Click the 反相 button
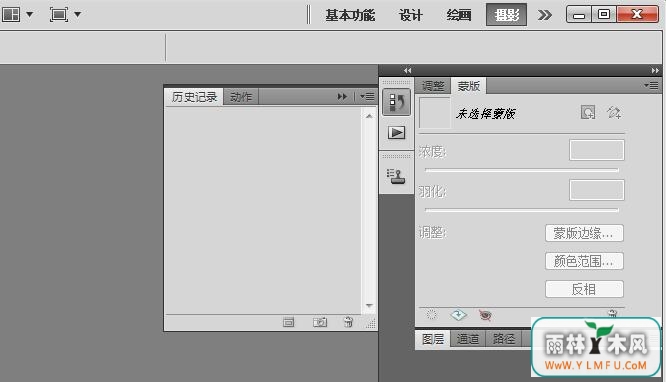Viewport: 666px width, 382px height. (x=584, y=289)
